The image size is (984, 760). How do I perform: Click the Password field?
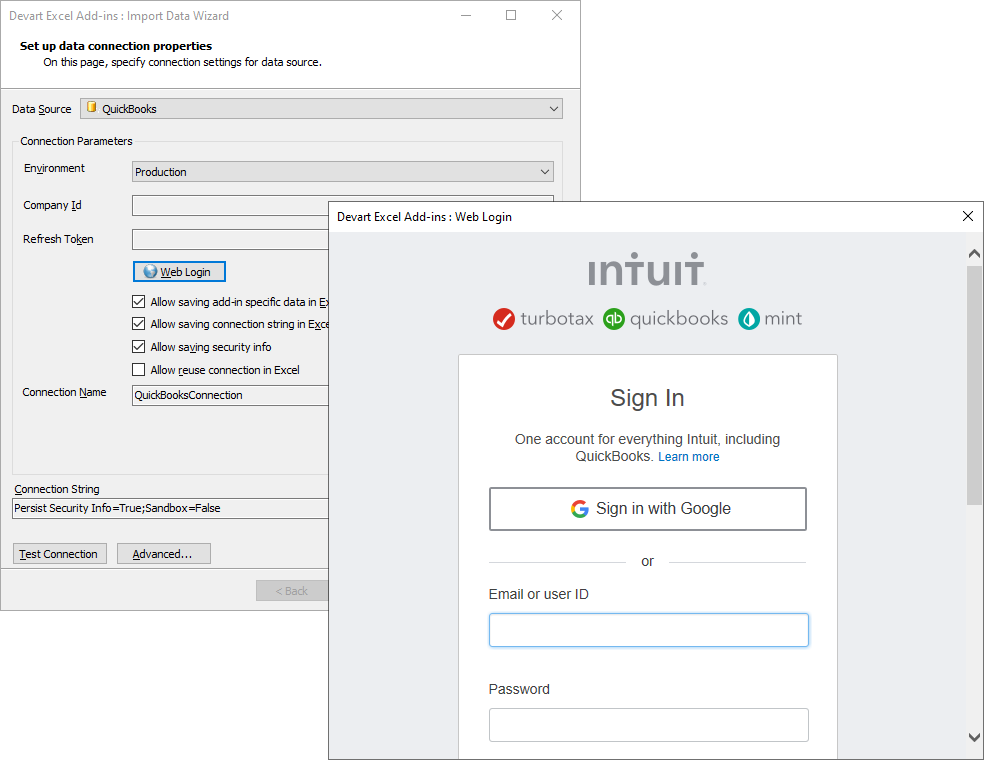tap(648, 725)
